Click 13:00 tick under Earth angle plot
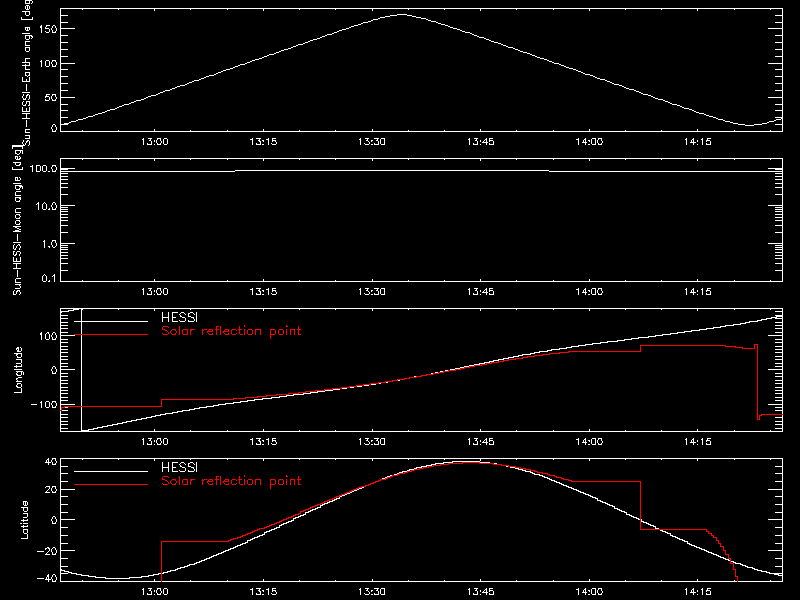Image resolution: width=800 pixels, height=600 pixels. pos(155,142)
